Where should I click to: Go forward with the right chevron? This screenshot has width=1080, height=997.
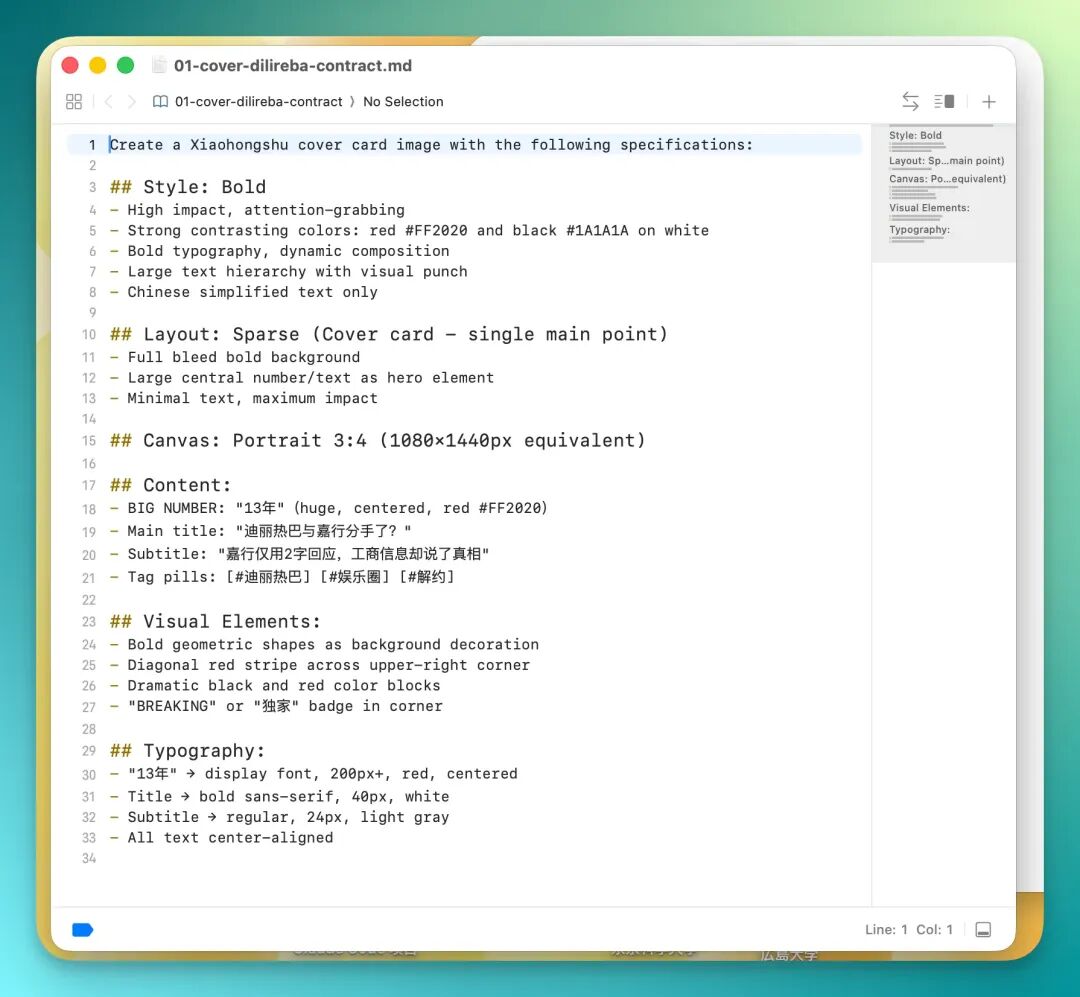tap(132, 102)
